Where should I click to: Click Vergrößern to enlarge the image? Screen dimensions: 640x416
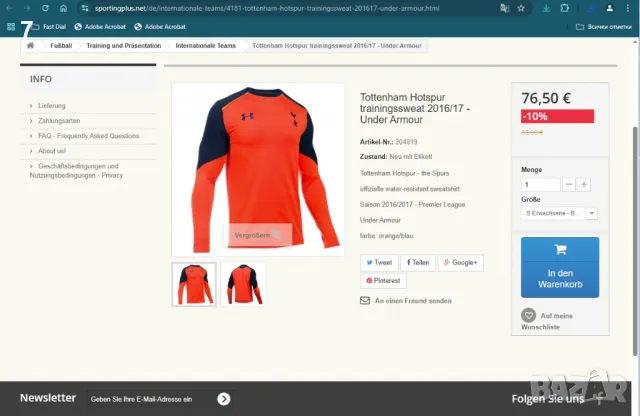(x=258, y=235)
